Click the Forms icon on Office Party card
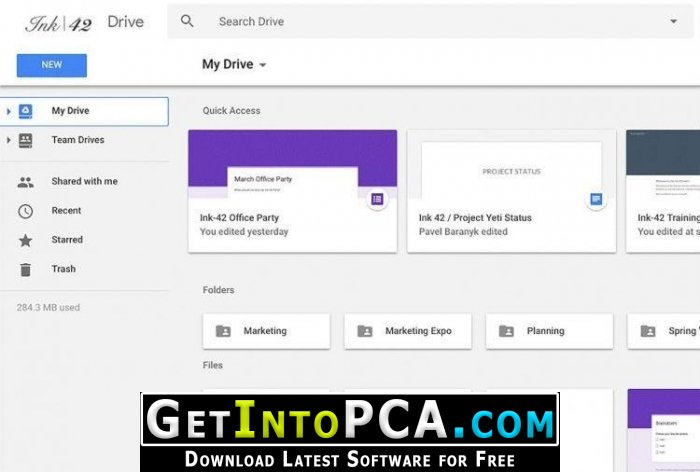This screenshot has height=472, width=700. click(x=377, y=199)
